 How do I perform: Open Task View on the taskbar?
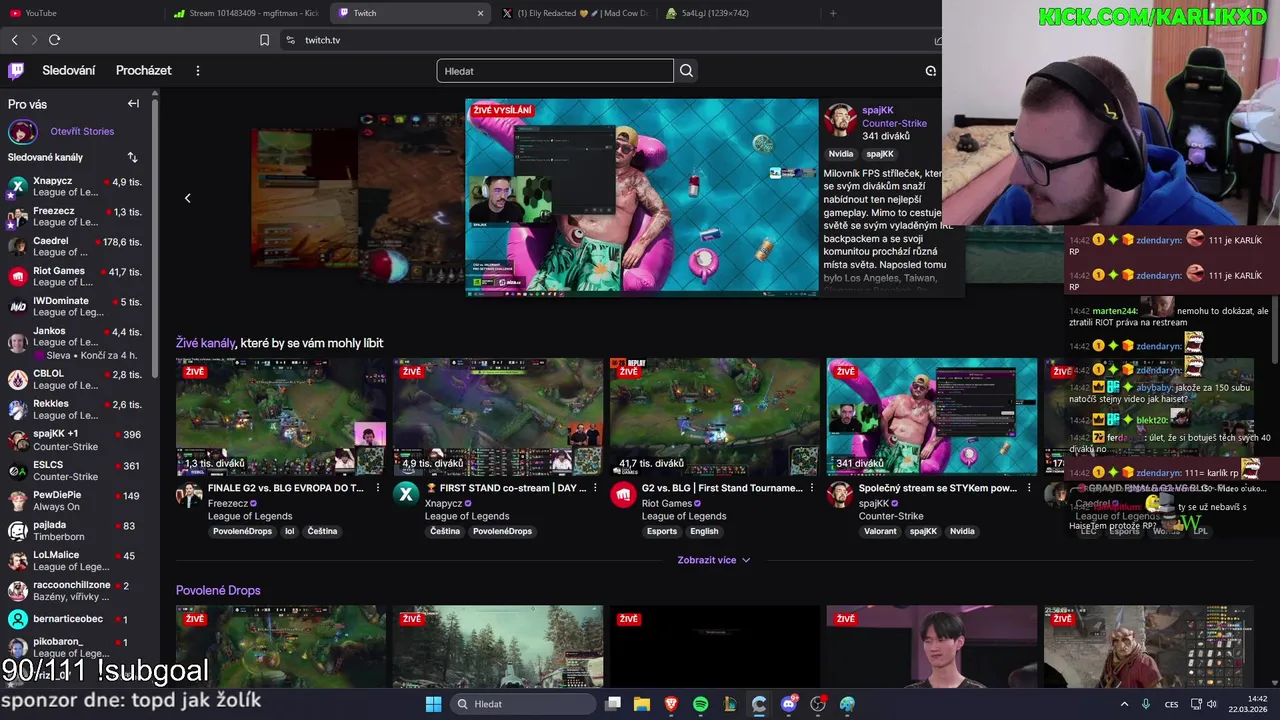613,704
